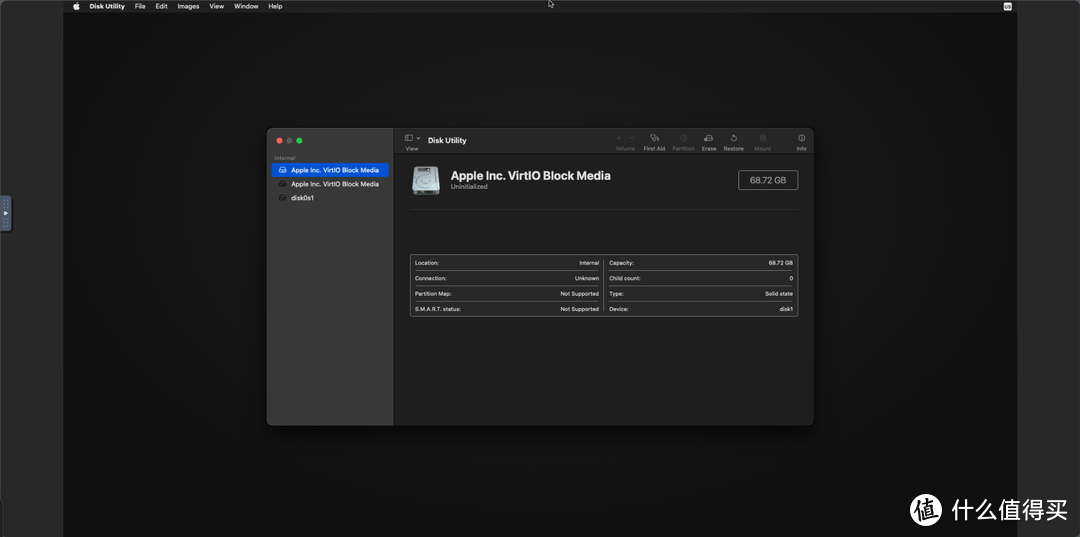The width and height of the screenshot is (1080, 537).
Task: Click the Type: label
Action: [616, 294]
